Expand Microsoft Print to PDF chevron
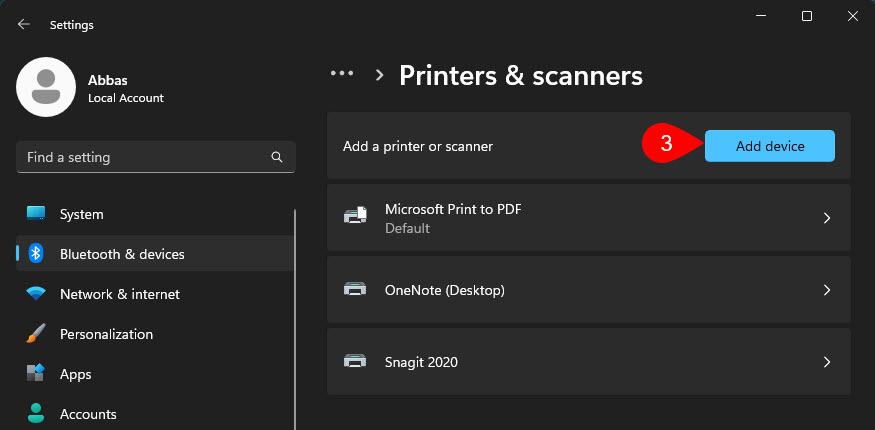The image size is (875, 430). click(826, 218)
